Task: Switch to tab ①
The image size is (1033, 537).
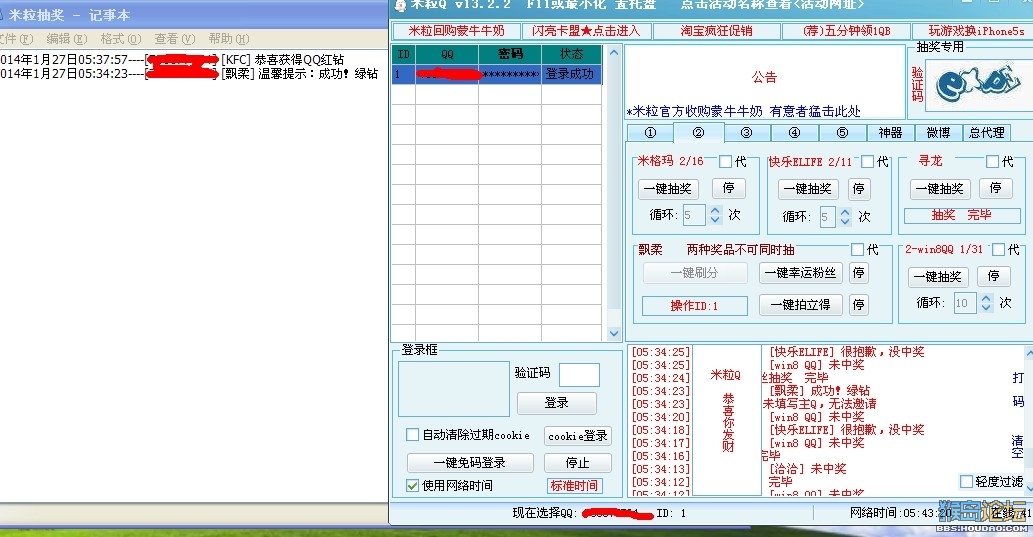Action: pos(650,132)
